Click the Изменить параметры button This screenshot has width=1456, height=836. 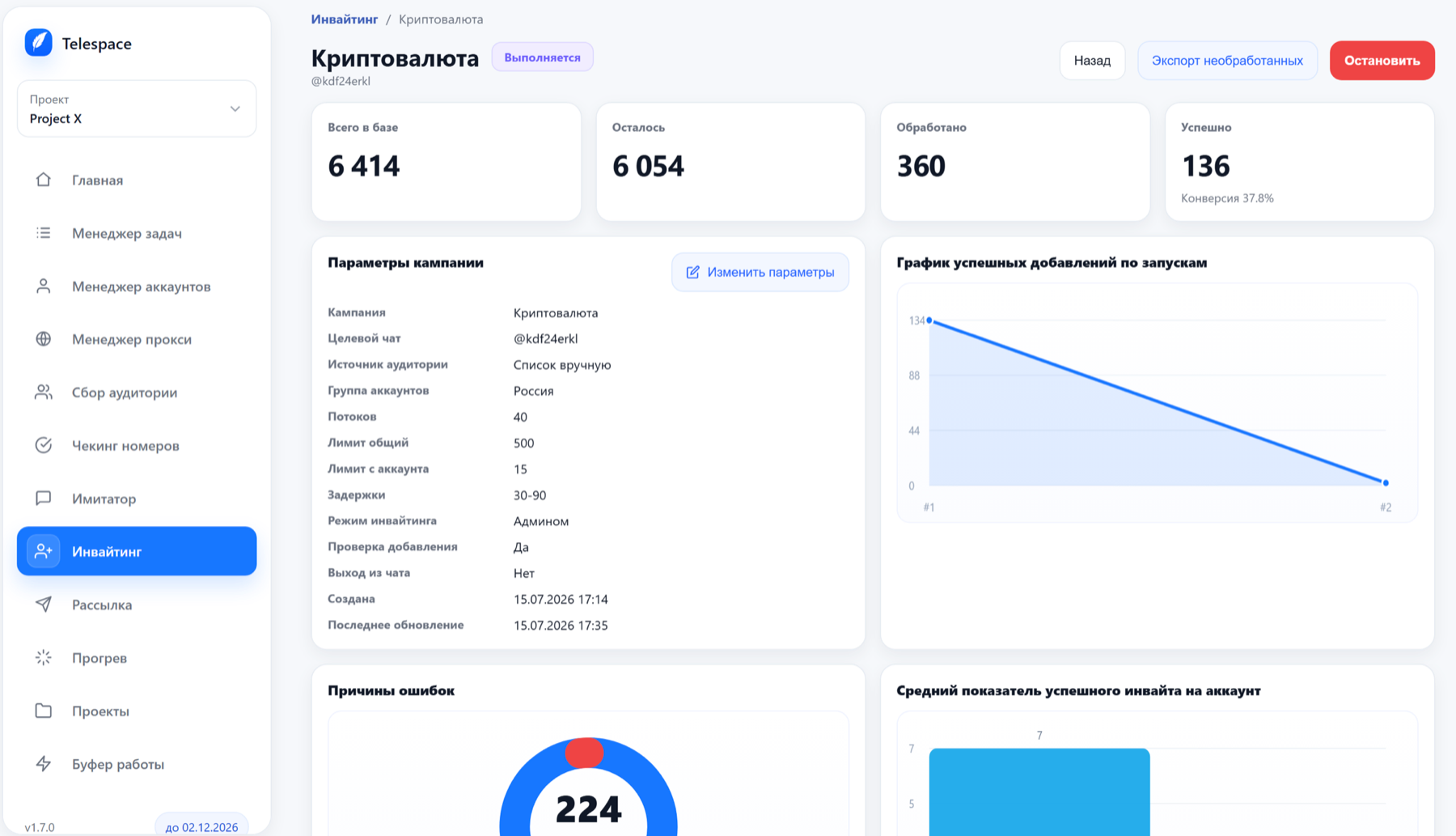click(x=760, y=272)
